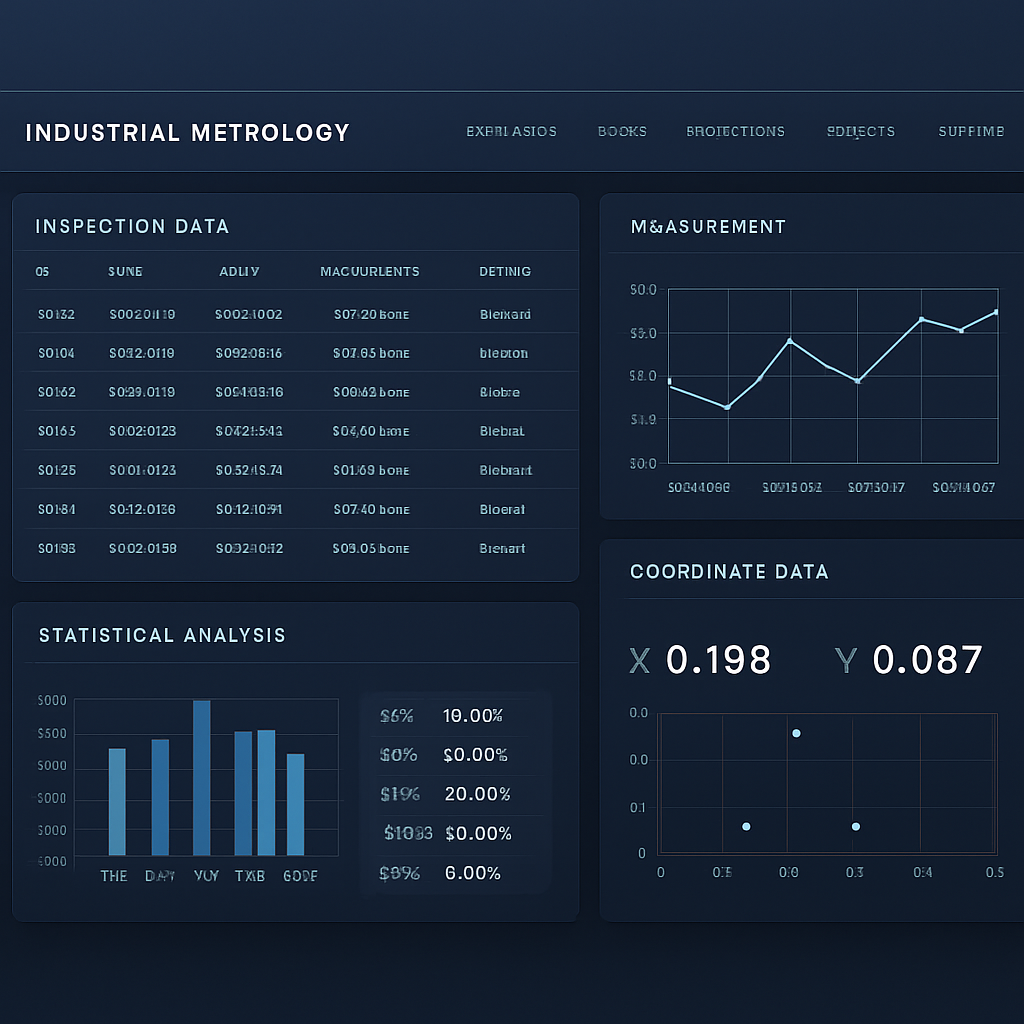1024x1024 pixels.
Task: Click the 'S07:40 bone' measurement cell
Action: (372, 509)
